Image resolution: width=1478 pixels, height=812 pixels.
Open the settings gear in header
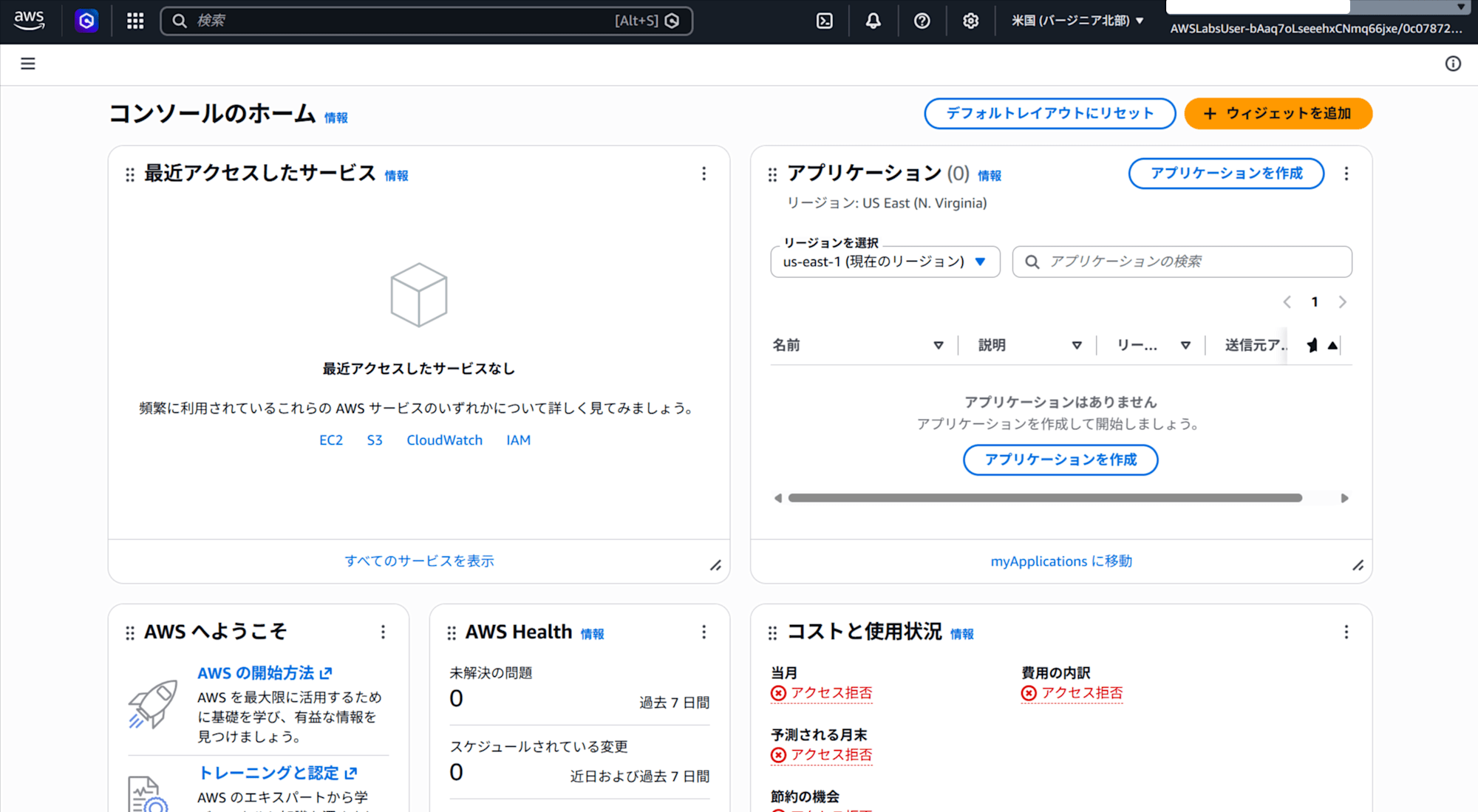(x=971, y=21)
